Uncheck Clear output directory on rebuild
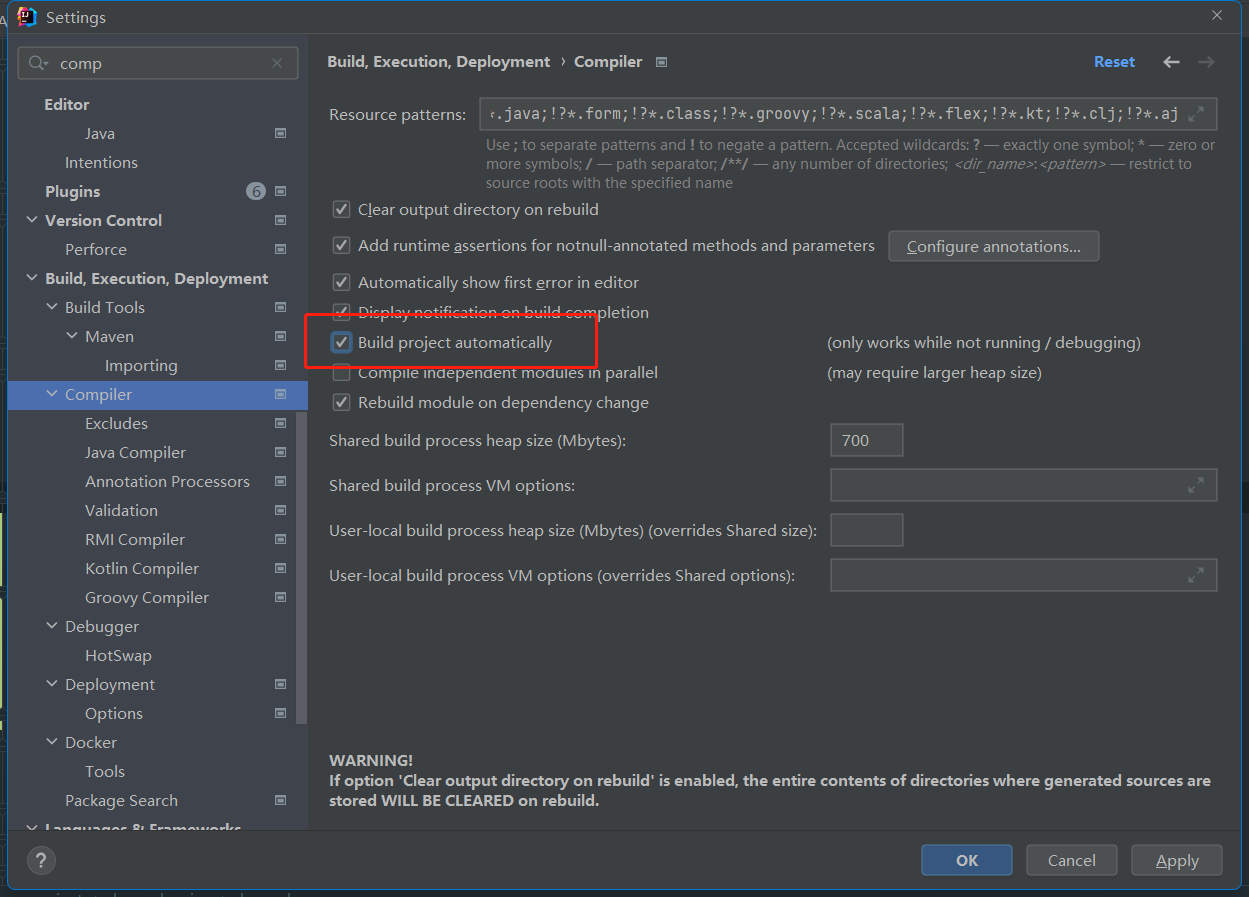The height and width of the screenshot is (897, 1249). click(x=342, y=210)
